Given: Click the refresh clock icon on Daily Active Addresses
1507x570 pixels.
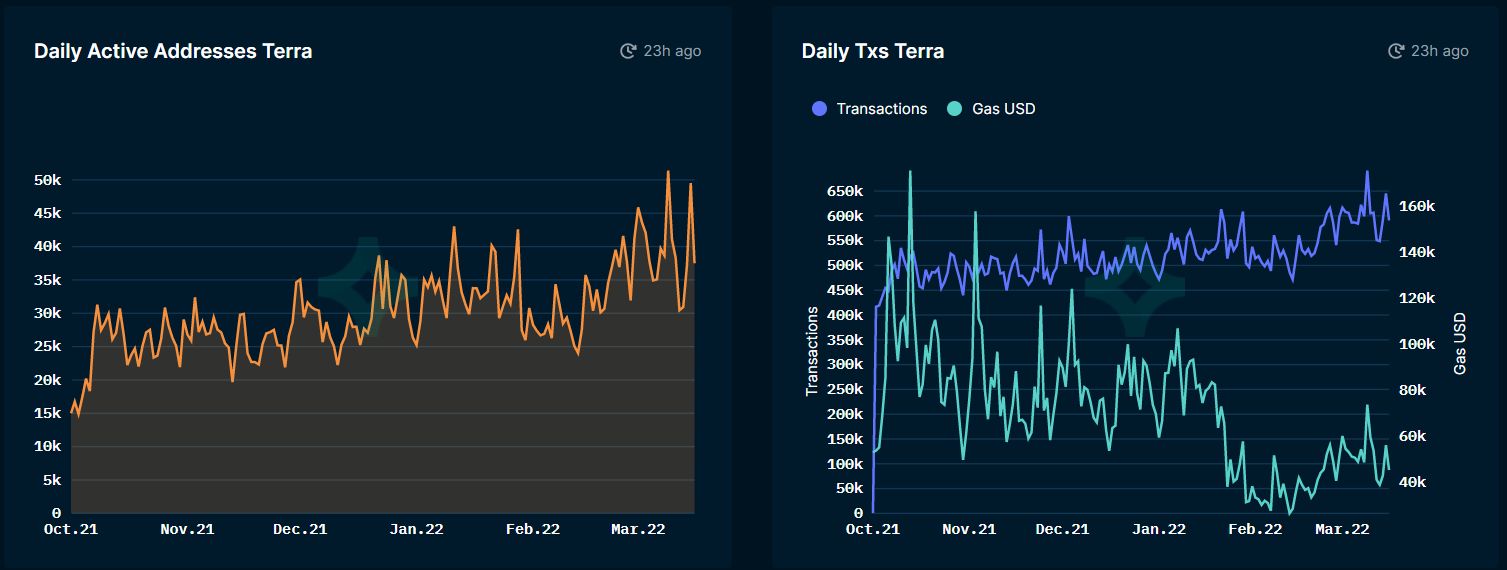Looking at the screenshot, I should (628, 51).
